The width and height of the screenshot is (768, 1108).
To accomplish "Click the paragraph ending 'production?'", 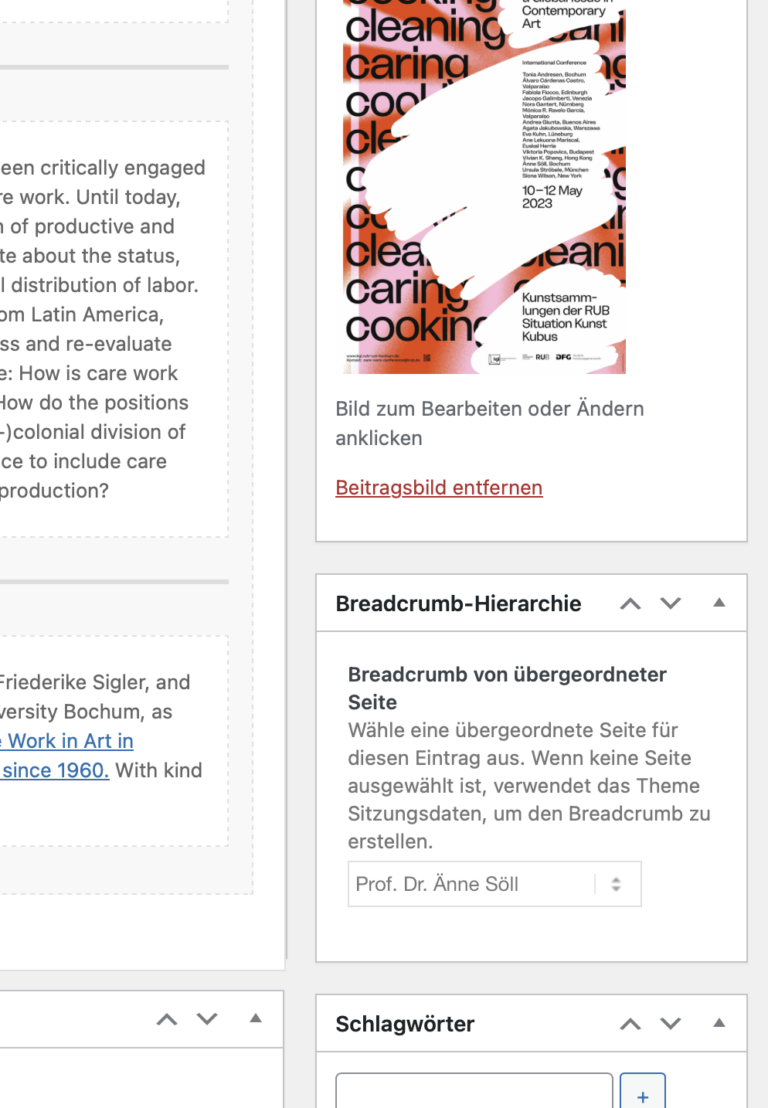I will [102, 329].
